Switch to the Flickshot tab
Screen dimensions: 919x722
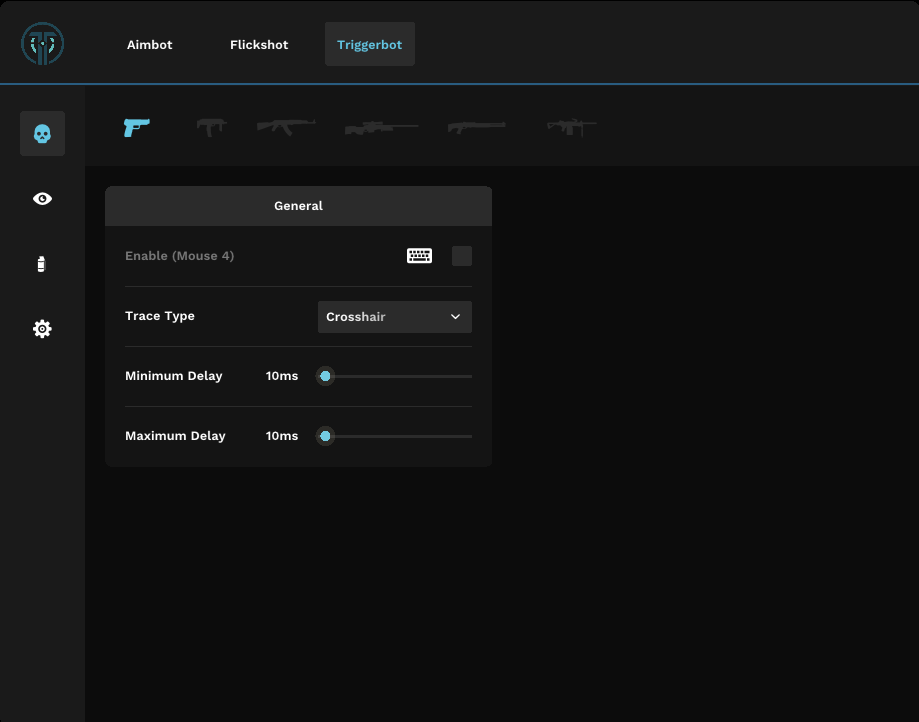pos(259,44)
